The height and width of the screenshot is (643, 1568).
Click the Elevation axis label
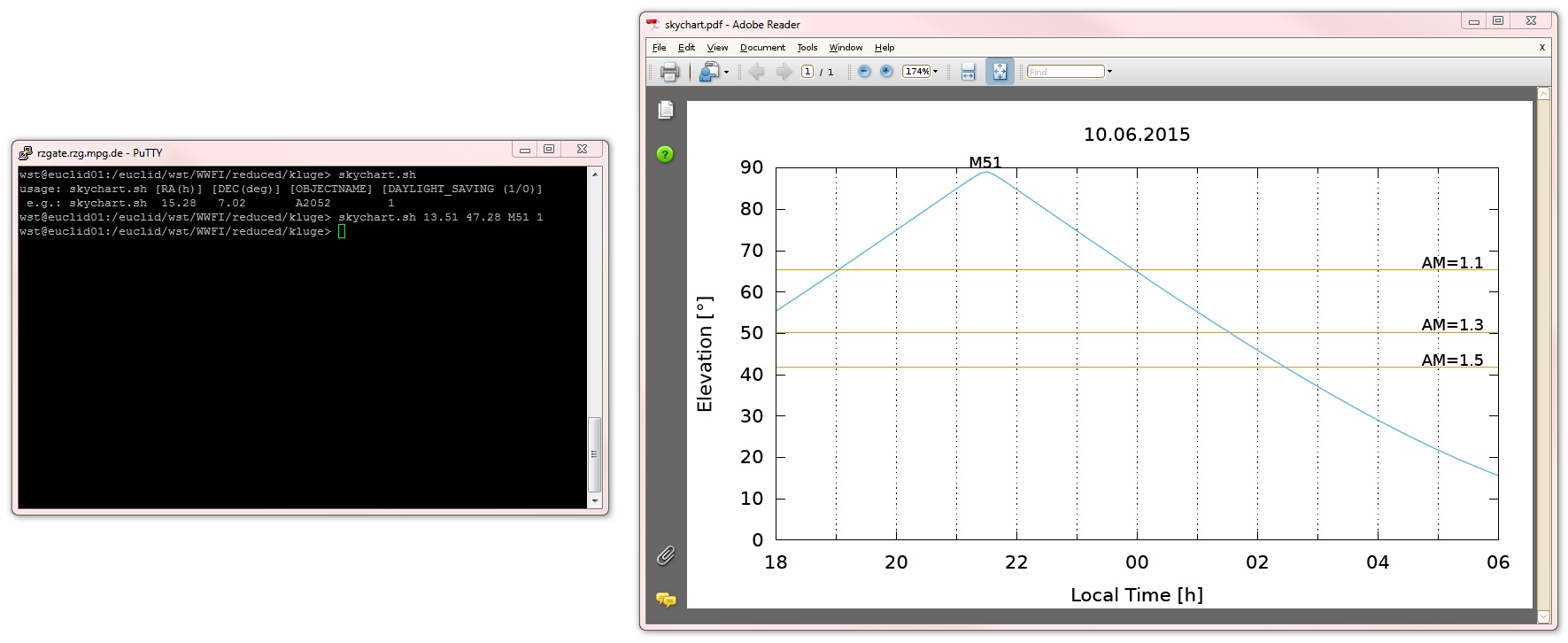[705, 354]
